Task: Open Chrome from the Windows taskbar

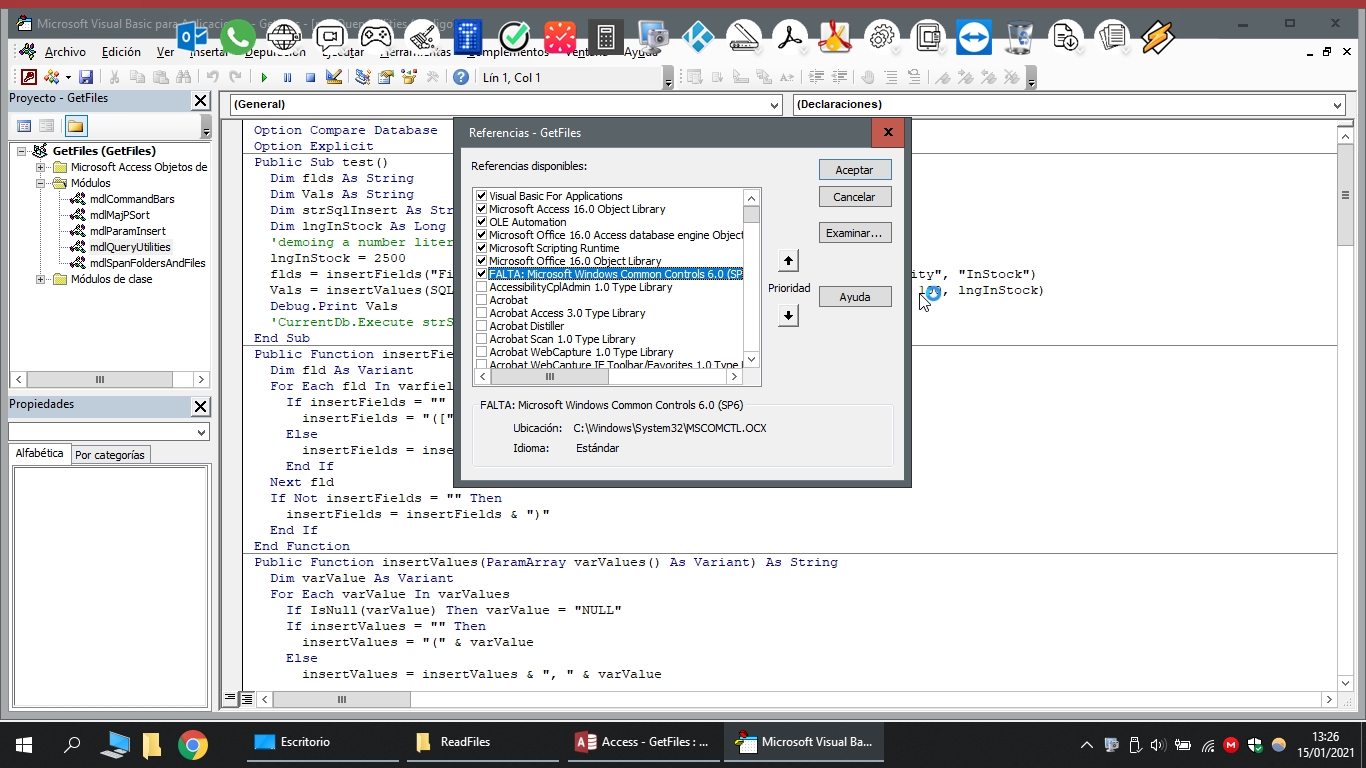Action: tap(193, 744)
